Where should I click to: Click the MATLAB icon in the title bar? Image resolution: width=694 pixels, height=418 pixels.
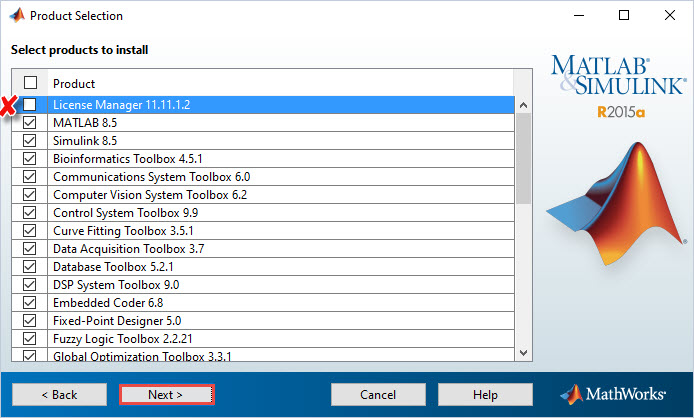(17, 15)
